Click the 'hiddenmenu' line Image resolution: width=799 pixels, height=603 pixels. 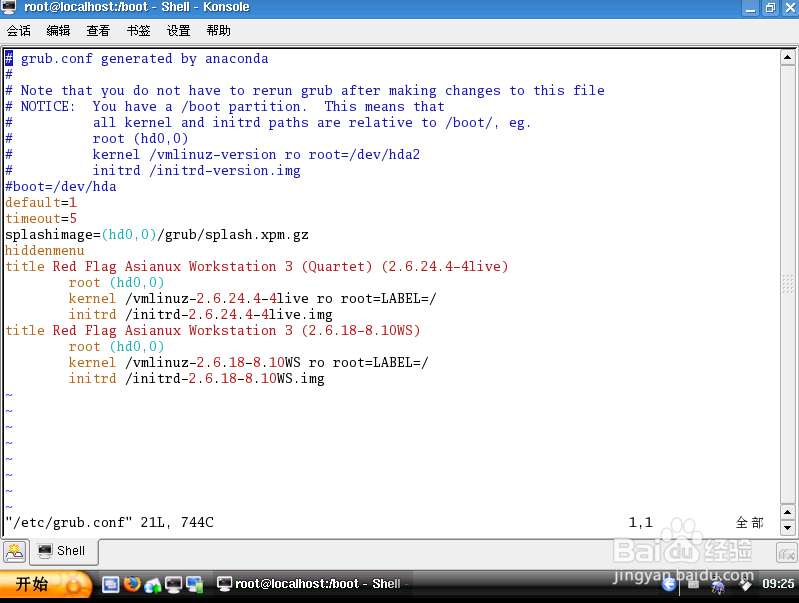click(45, 251)
